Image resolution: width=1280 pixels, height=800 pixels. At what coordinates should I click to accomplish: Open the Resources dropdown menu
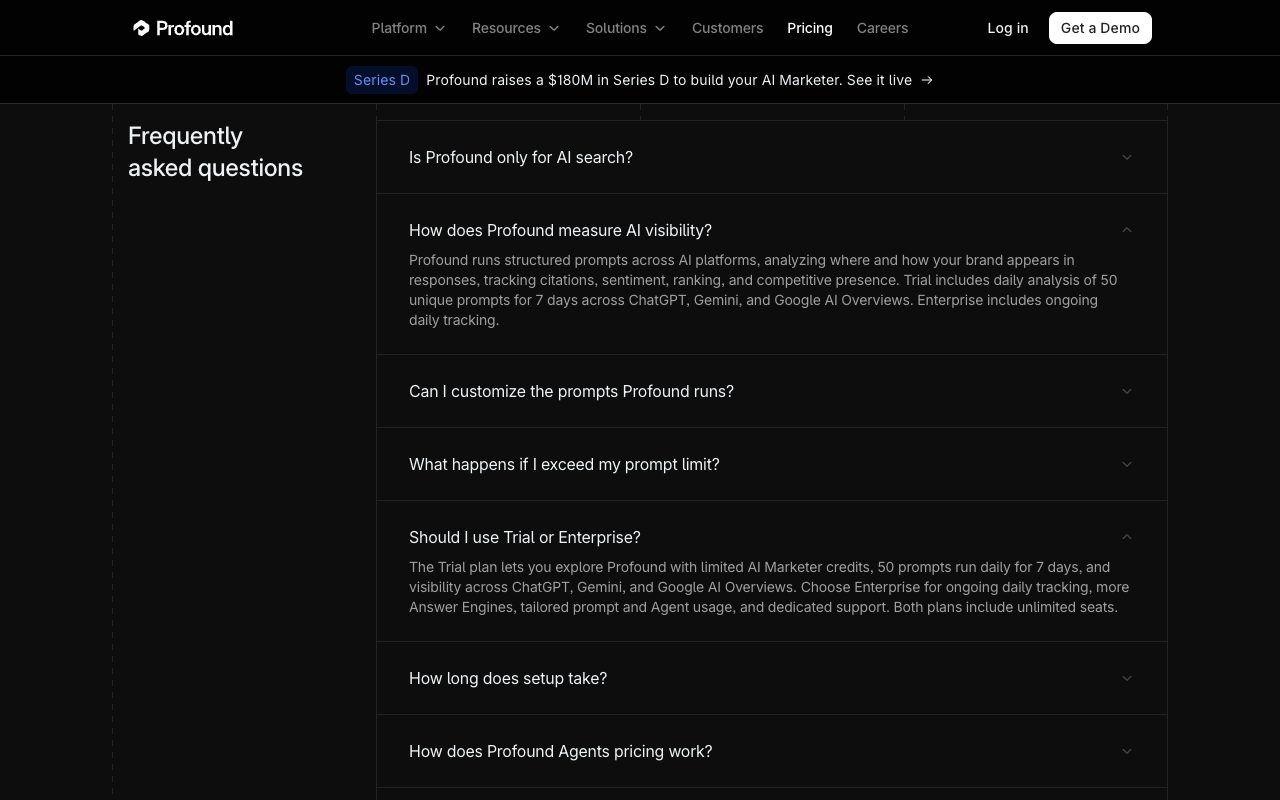[515, 28]
